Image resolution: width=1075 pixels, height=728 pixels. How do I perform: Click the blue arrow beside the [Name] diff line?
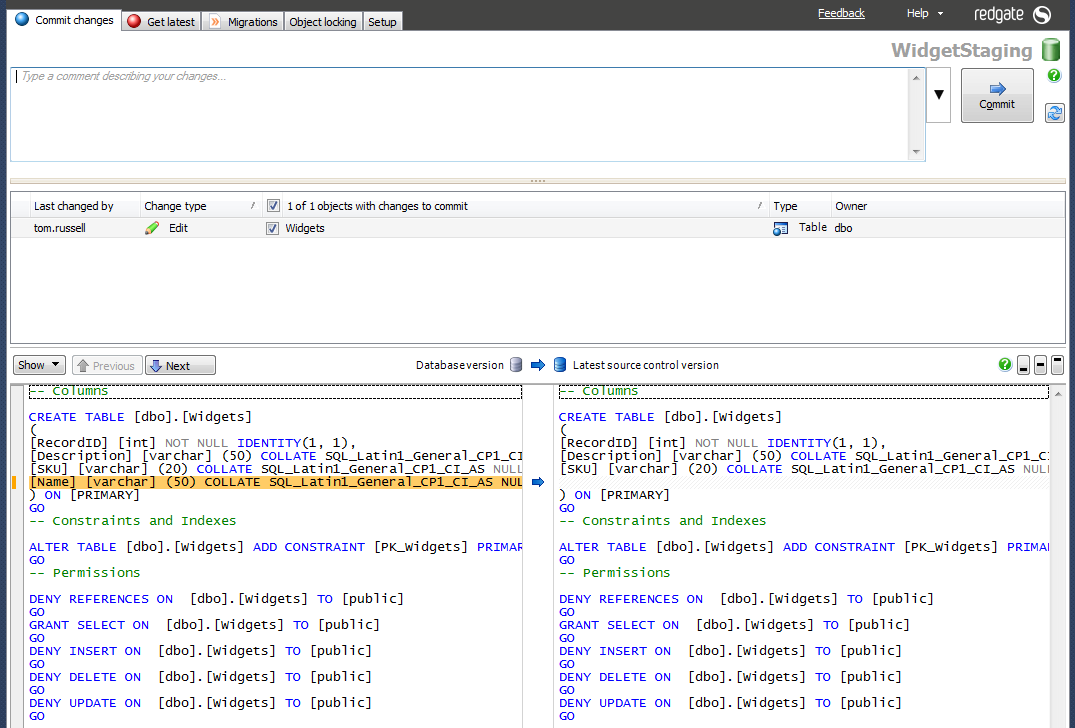click(538, 482)
